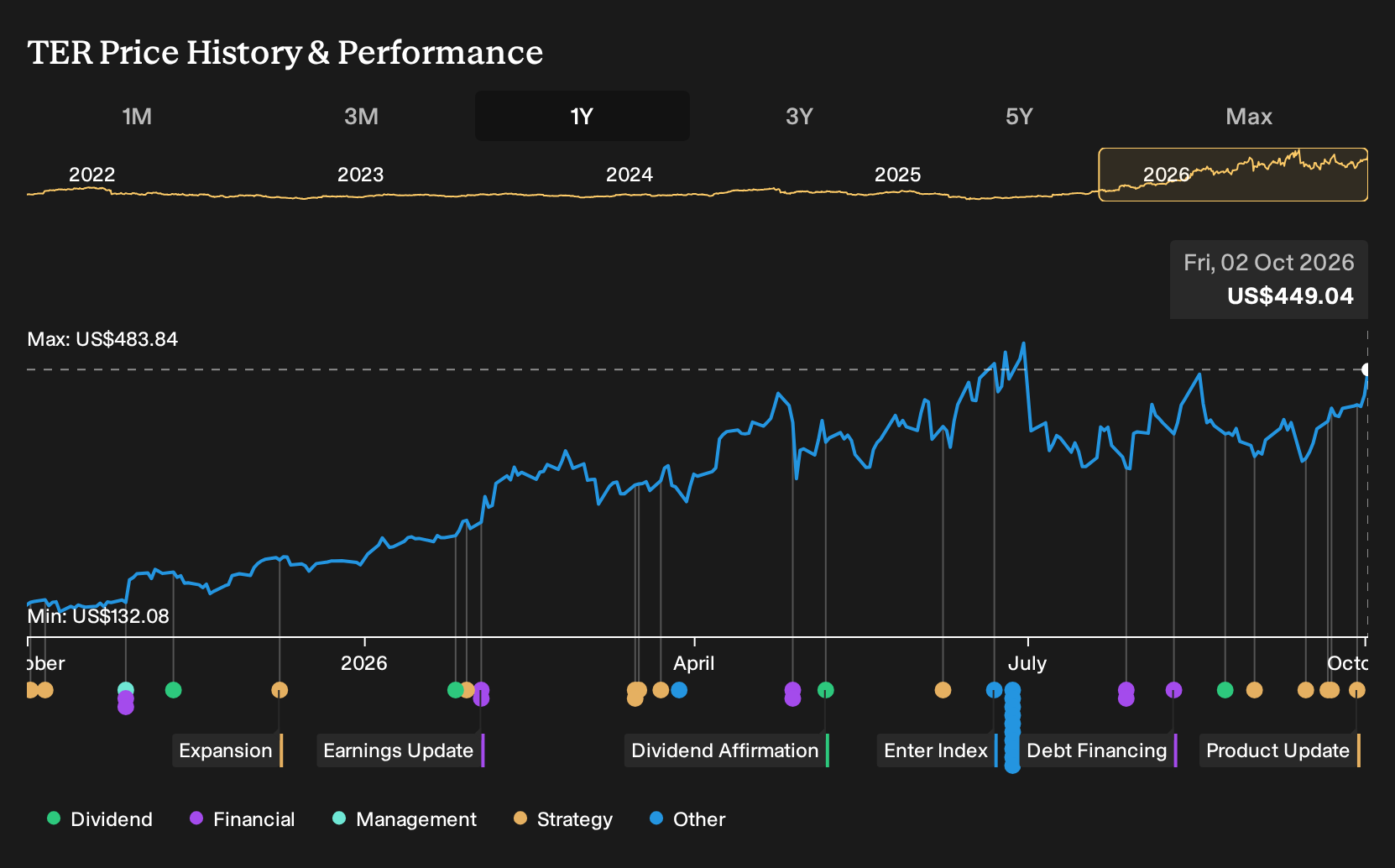This screenshot has width=1395, height=868.
Task: Switch chart to Max range
Action: pyautogui.click(x=1249, y=116)
